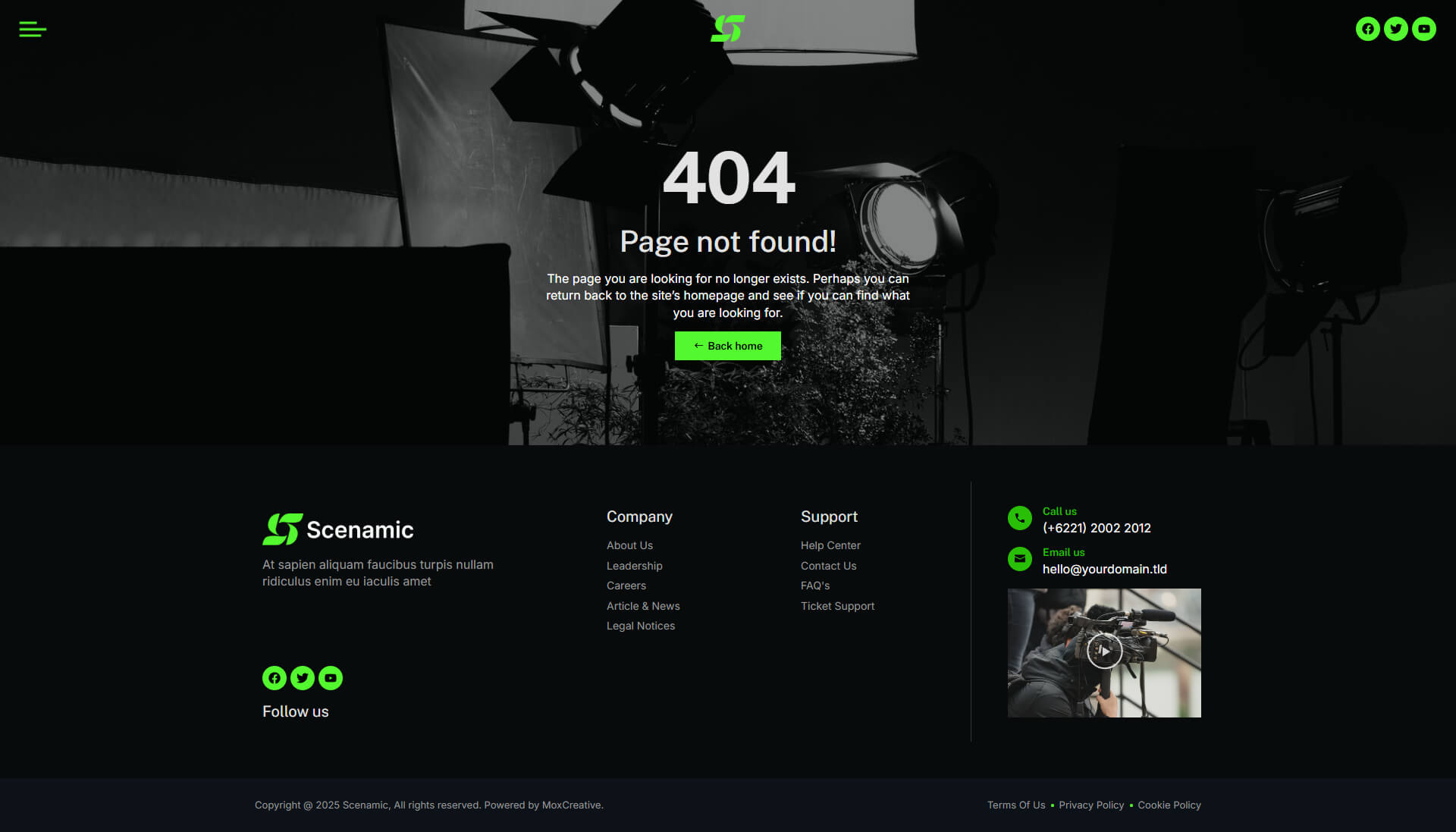The image size is (1456, 832).
Task: Open the Leadership link
Action: point(634,566)
